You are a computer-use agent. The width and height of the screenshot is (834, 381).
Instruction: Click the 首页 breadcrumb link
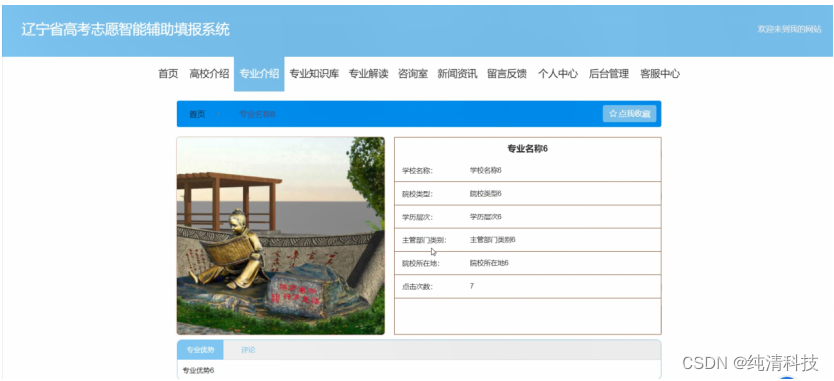pyautogui.click(x=197, y=114)
